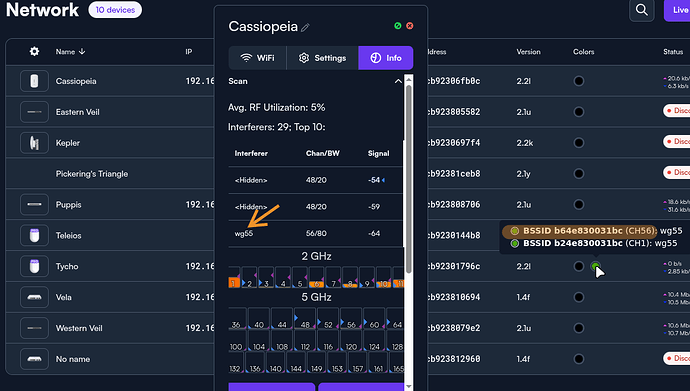The width and height of the screenshot is (690, 391).
Task: Close the Cassiopeia panel with red X
Action: (x=410, y=26)
